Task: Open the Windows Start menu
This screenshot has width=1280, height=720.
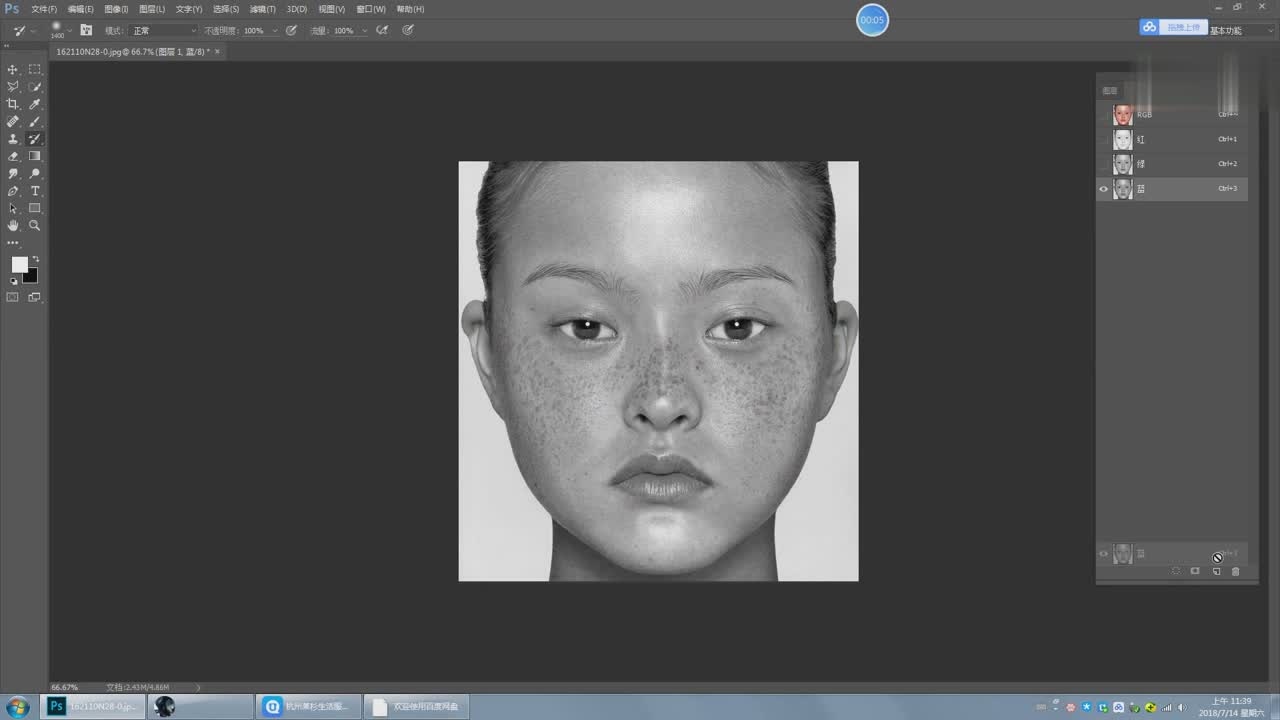Action: pos(17,707)
